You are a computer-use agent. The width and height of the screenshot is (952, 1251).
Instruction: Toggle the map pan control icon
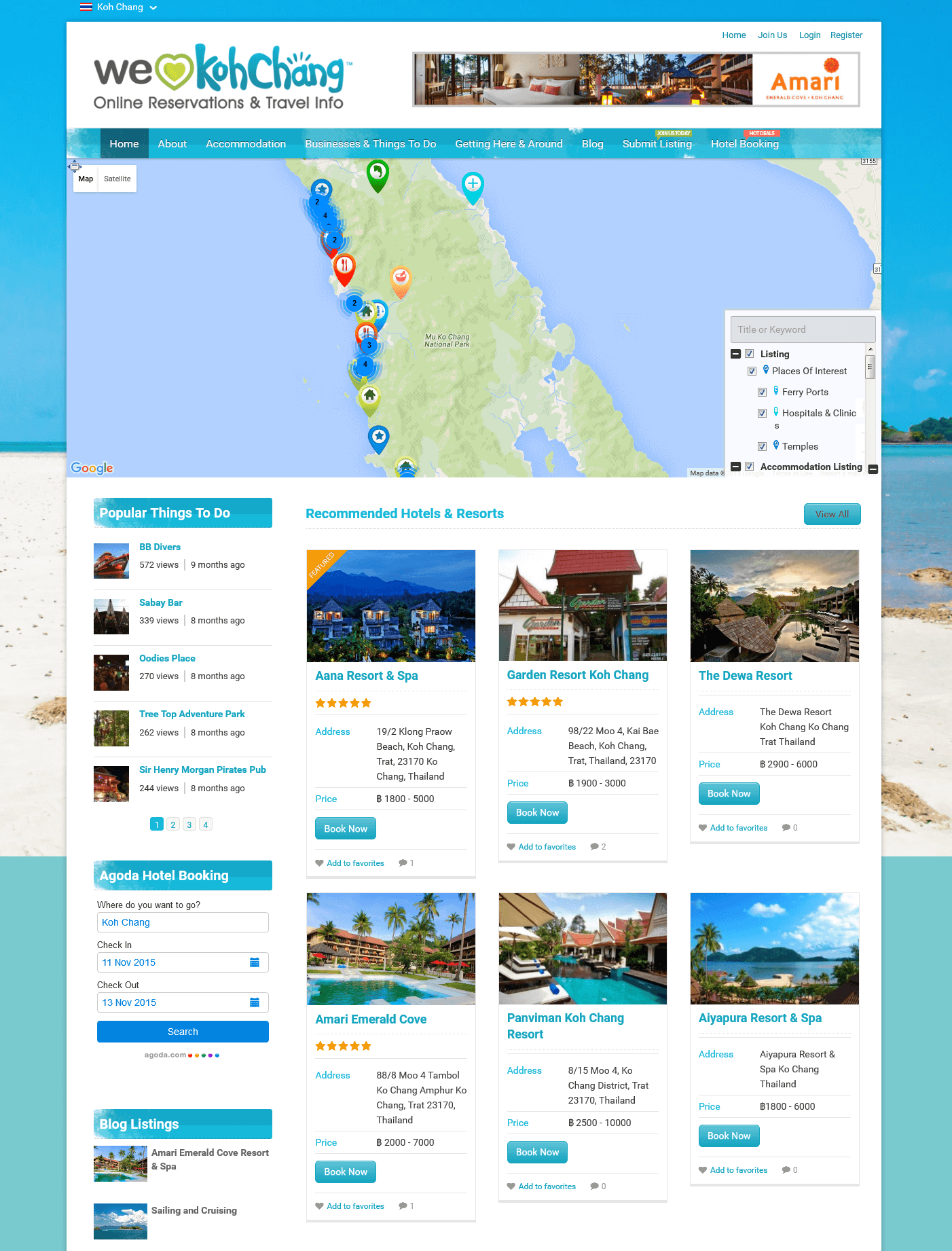75,166
